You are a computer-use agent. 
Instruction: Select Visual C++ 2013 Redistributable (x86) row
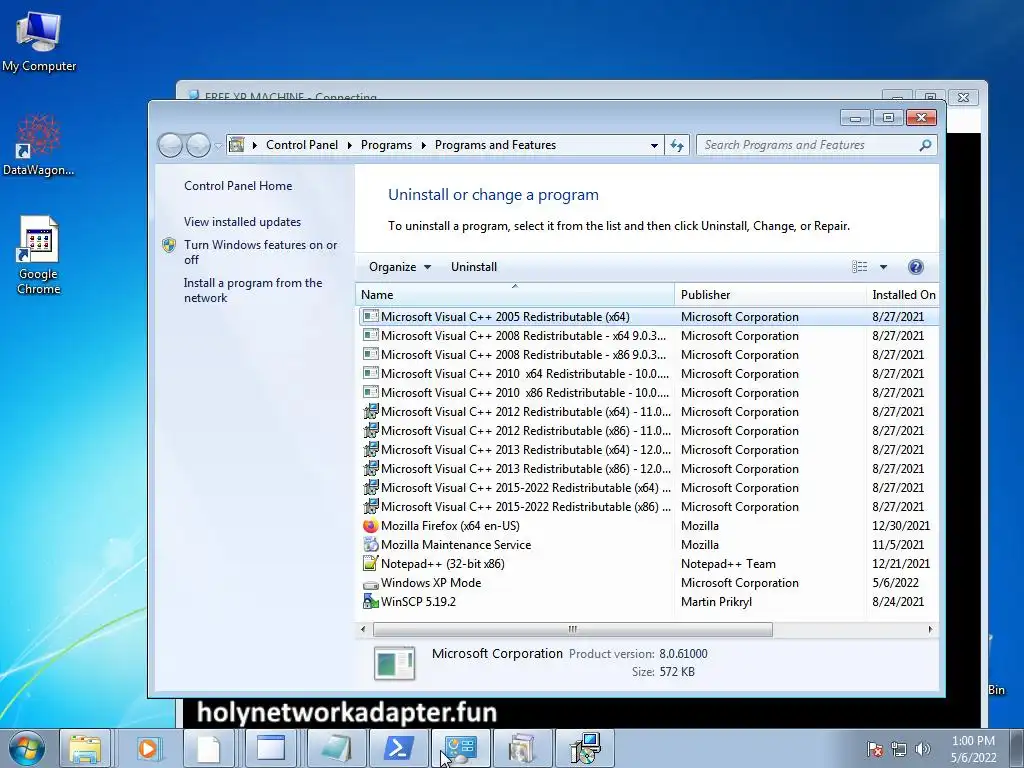point(648,469)
